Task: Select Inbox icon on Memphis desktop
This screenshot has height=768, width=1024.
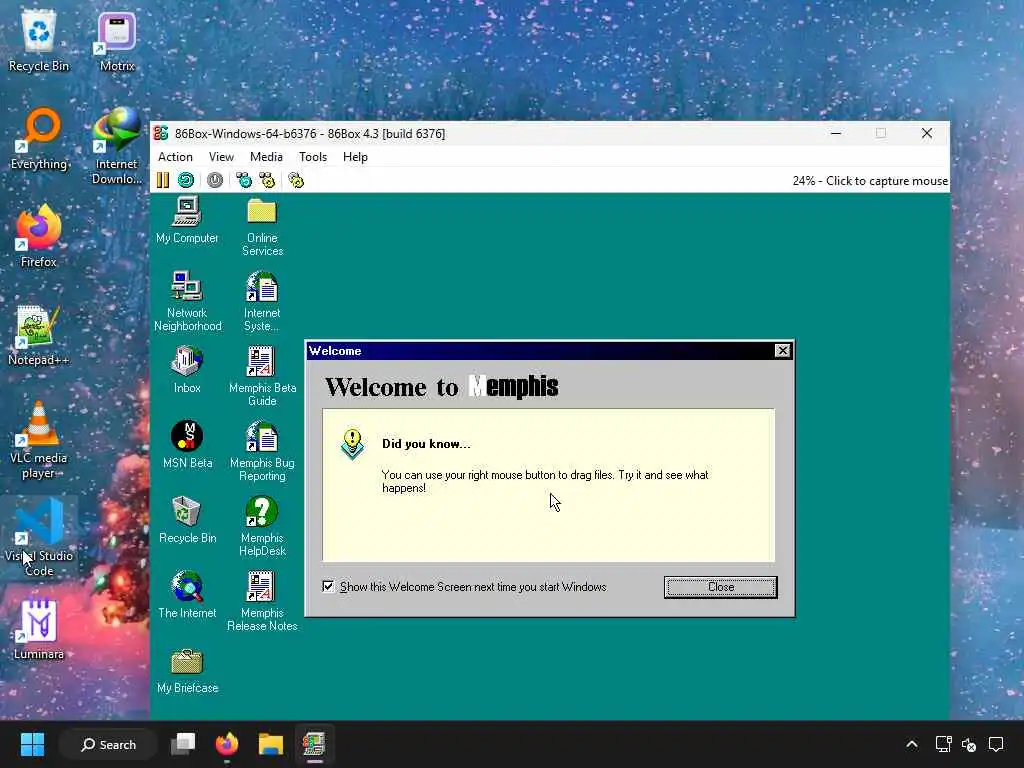Action: click(x=187, y=370)
